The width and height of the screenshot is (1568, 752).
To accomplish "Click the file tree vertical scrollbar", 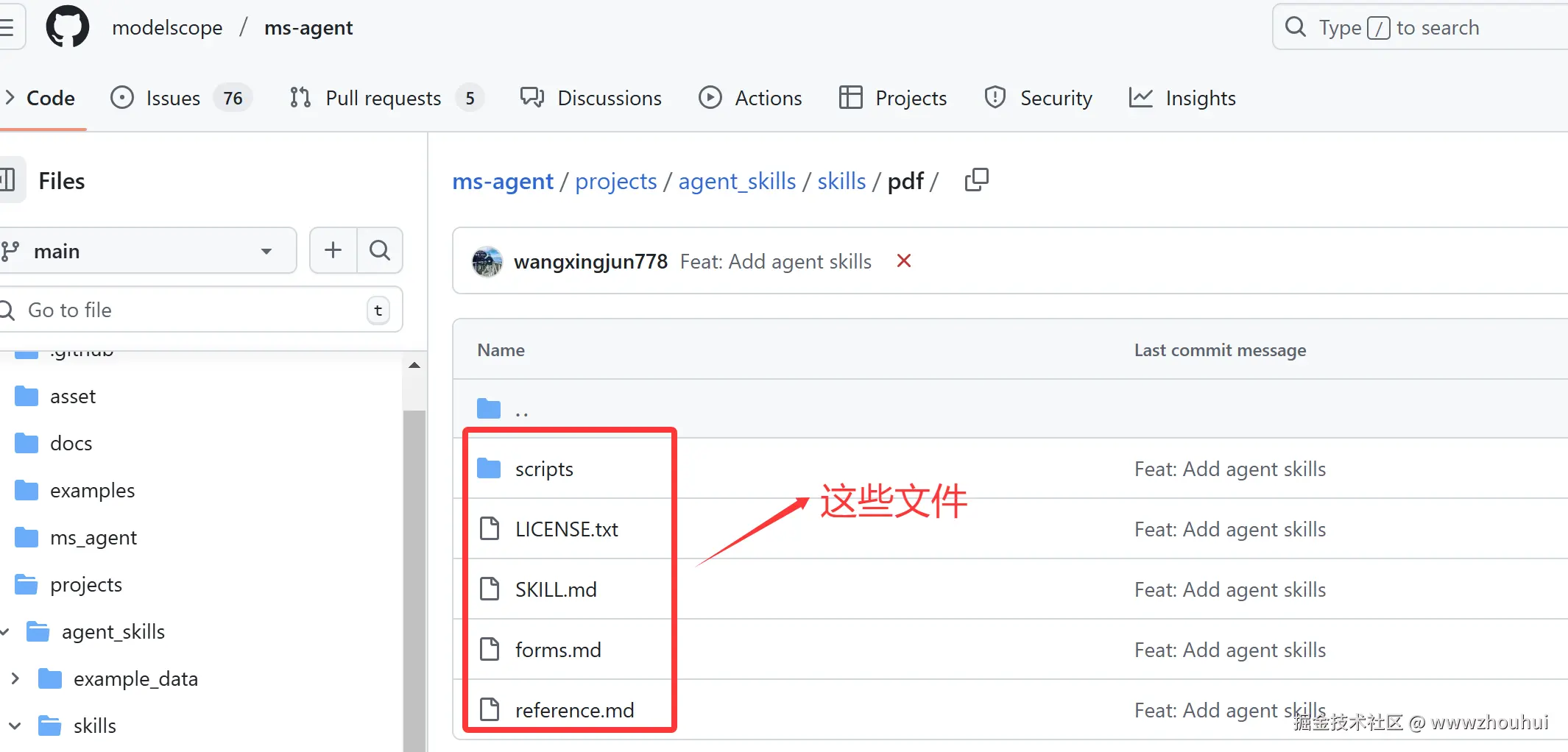I will (414, 581).
